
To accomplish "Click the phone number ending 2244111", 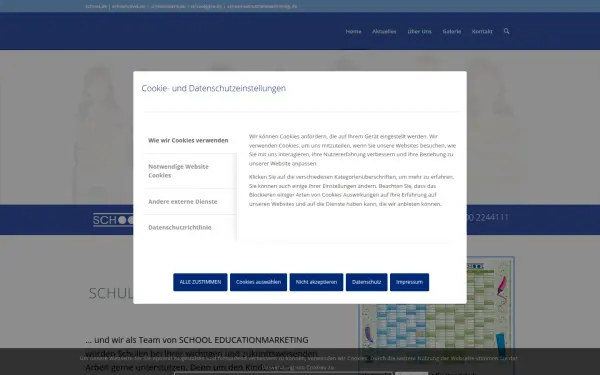I will [x=488, y=217].
